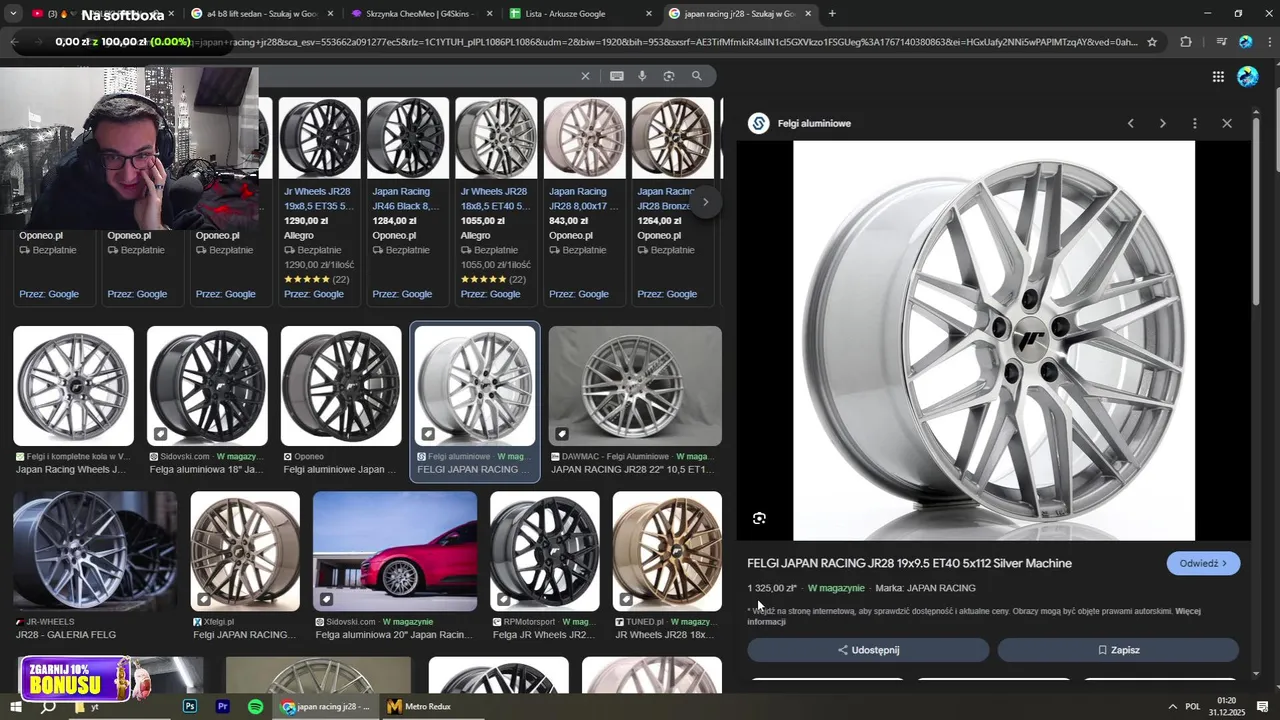The image size is (1280, 720).
Task: Show the previous image in preview panel
Action: pos(1131,123)
